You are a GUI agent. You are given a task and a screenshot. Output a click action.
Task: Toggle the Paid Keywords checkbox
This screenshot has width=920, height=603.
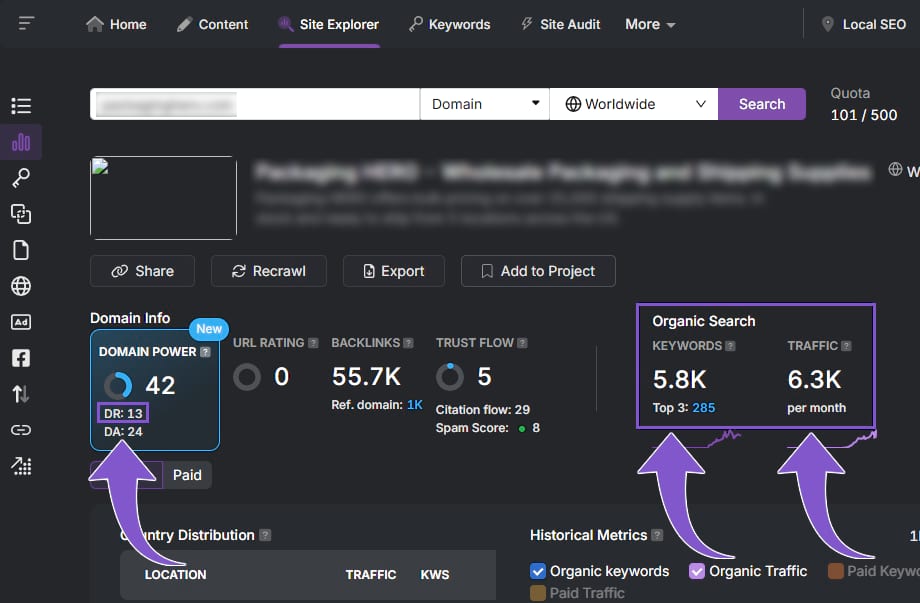pyautogui.click(x=836, y=571)
